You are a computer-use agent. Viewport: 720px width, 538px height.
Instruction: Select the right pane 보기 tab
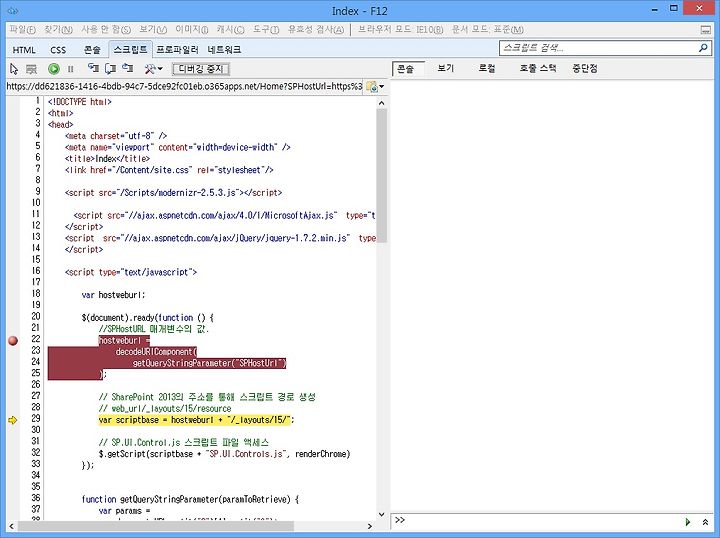(x=445, y=68)
